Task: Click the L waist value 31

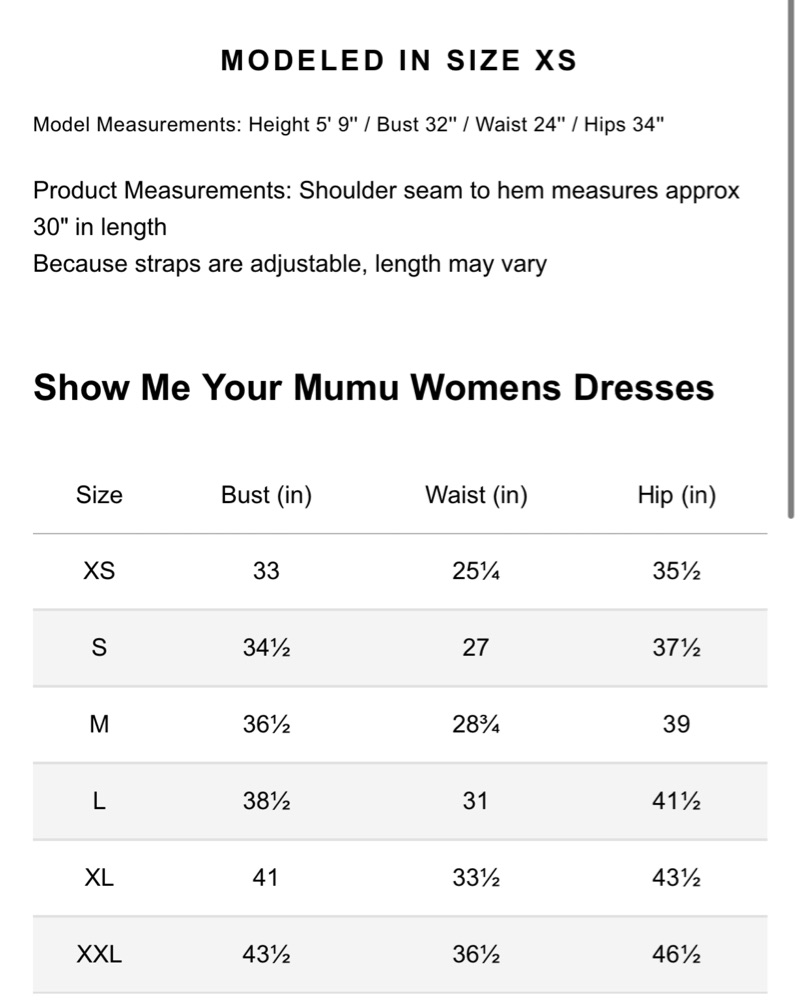Action: (475, 800)
